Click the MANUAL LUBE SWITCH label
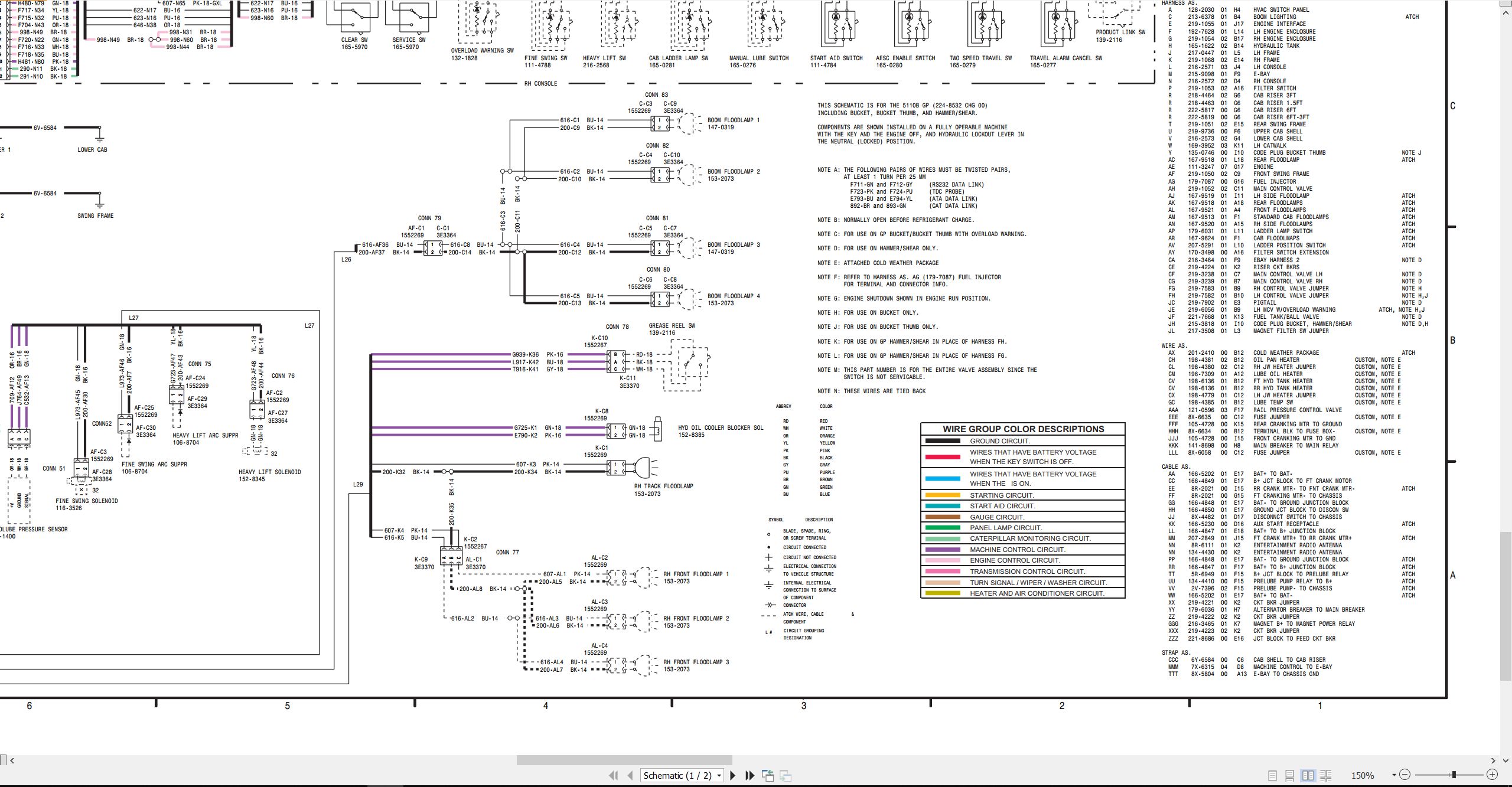The height and width of the screenshot is (787, 1512). point(758,58)
